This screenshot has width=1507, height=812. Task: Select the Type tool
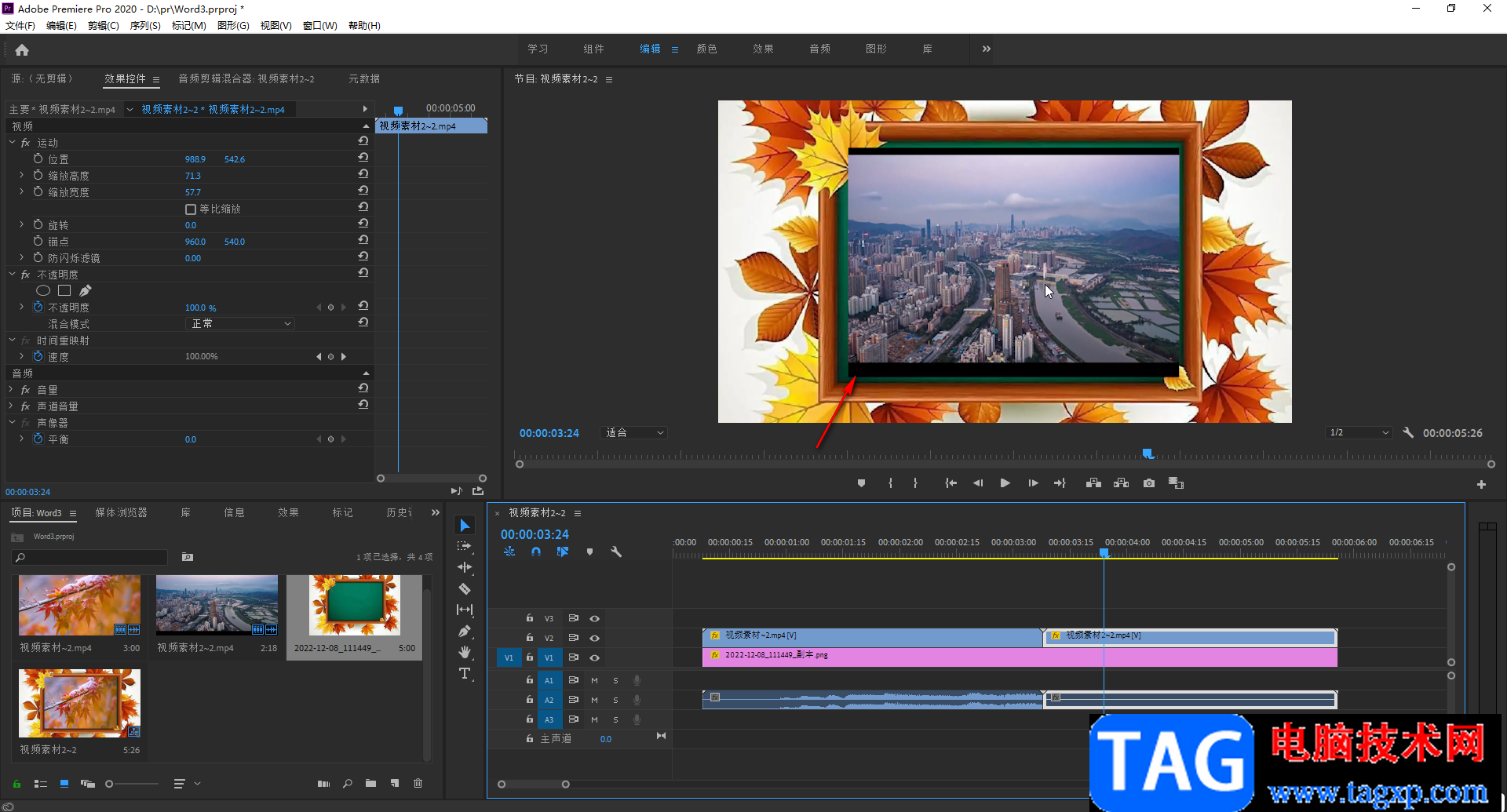click(x=465, y=673)
